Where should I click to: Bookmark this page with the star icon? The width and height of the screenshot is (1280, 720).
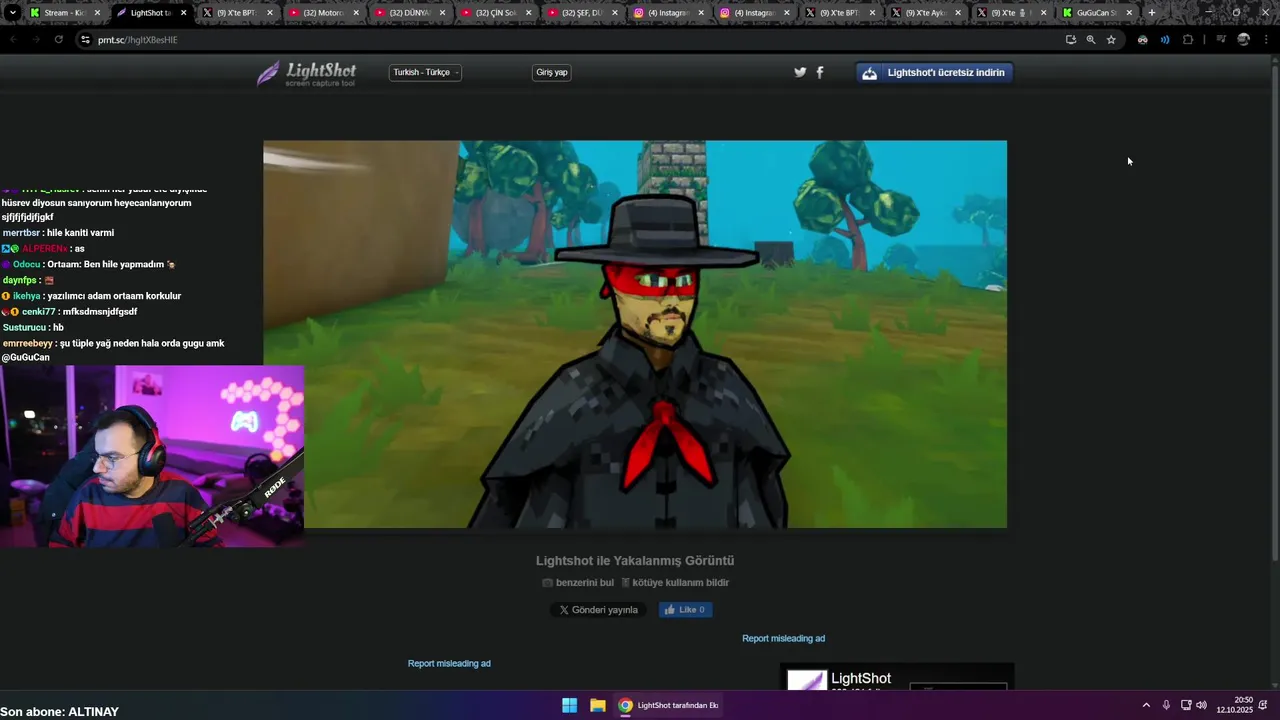point(1111,40)
